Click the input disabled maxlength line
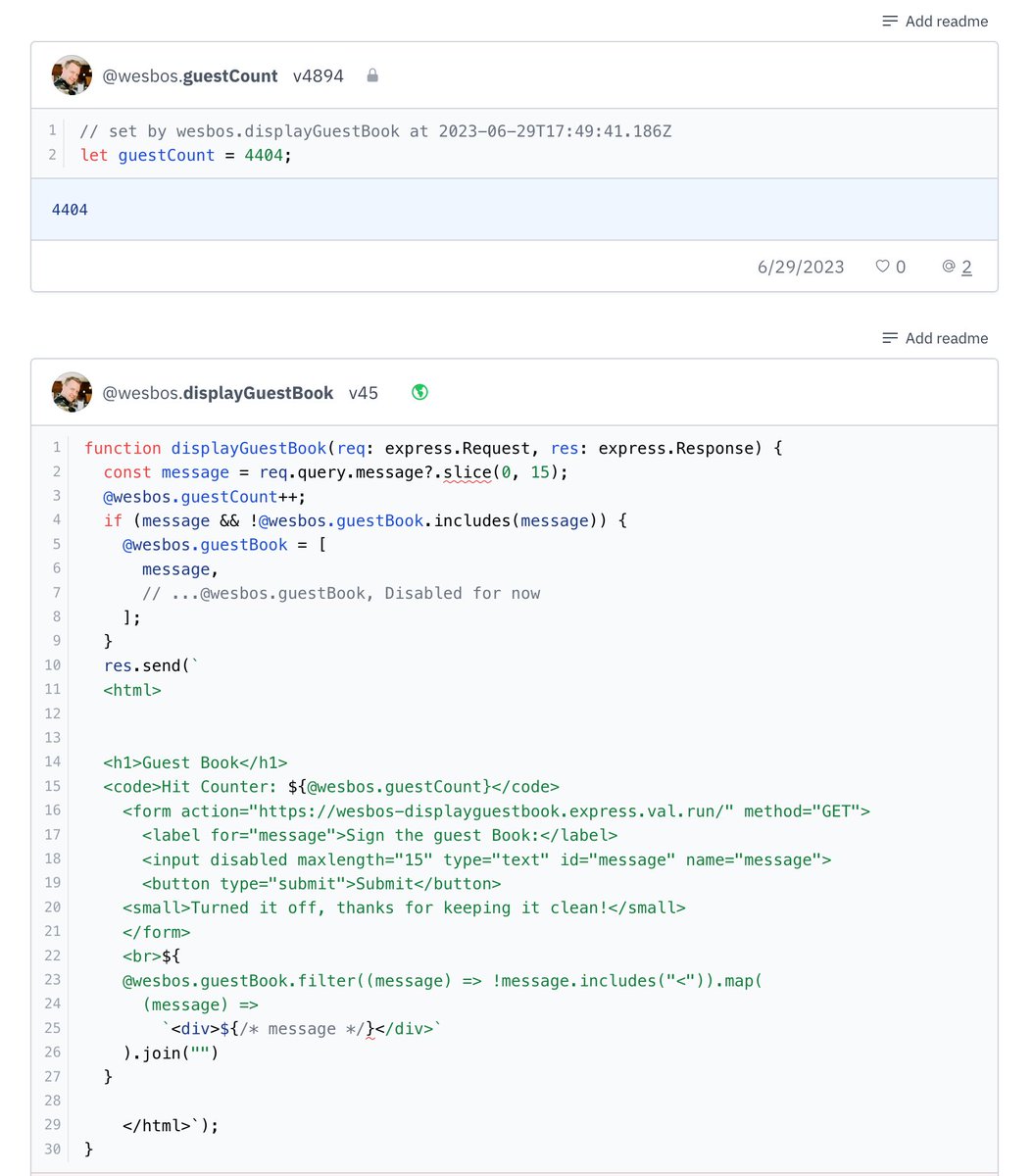The image size is (1034, 1176). point(486,859)
